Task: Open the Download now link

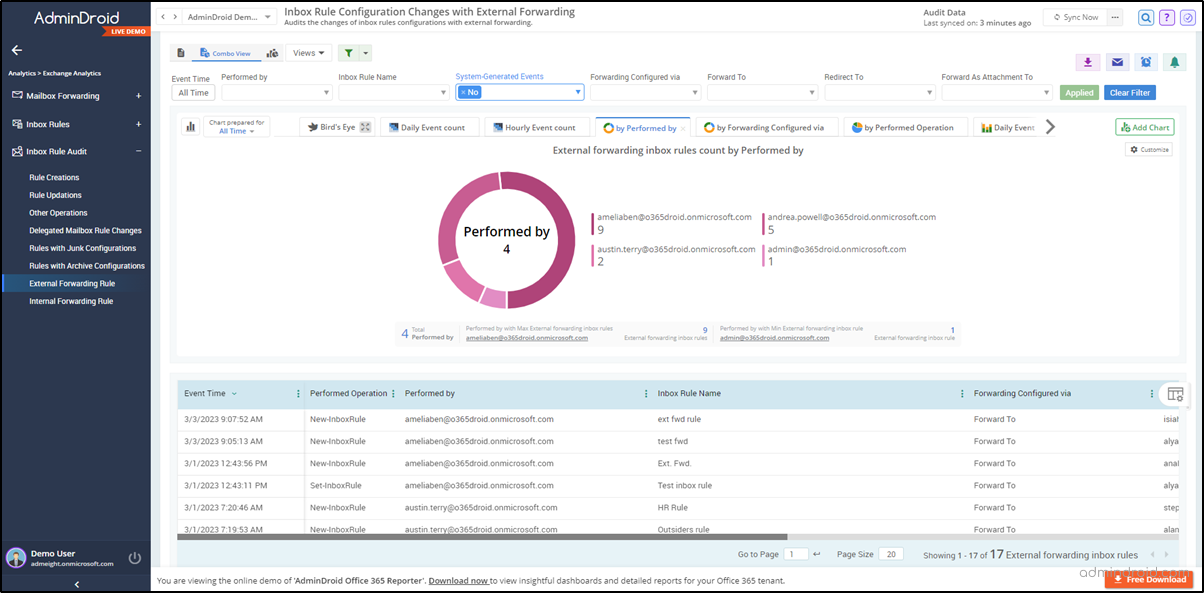Action: (x=459, y=580)
